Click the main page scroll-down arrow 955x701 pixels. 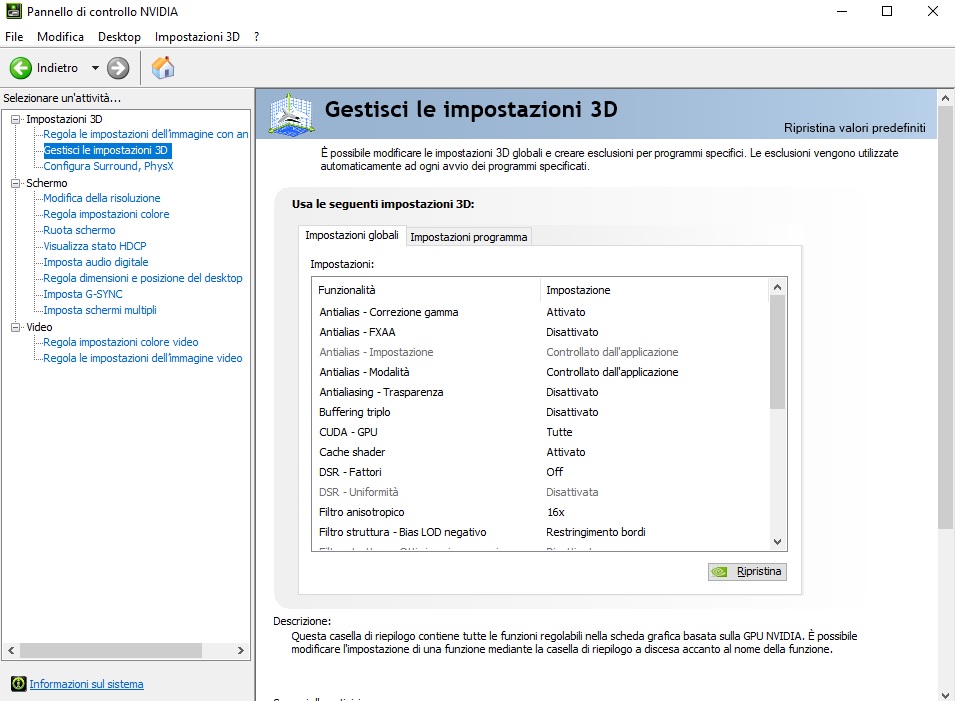945,695
